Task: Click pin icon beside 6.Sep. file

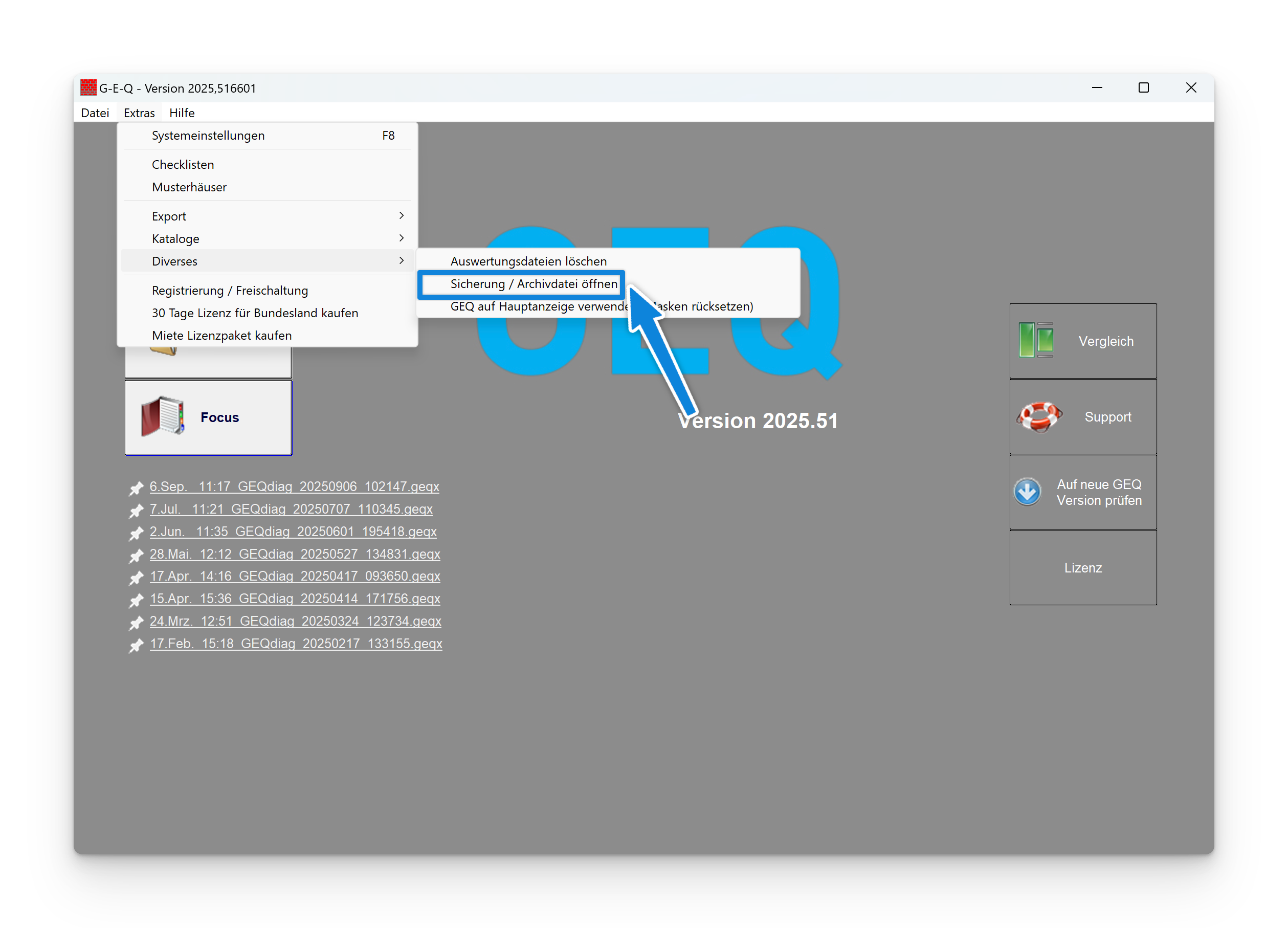Action: click(136, 488)
